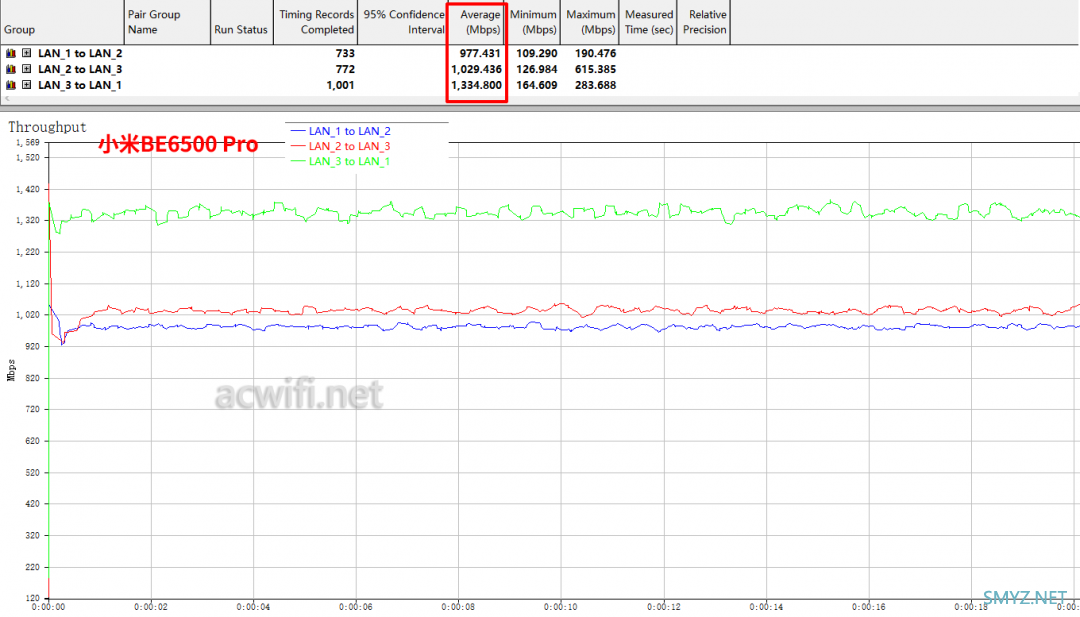
Task: Click the timing records value 772
Action: pos(345,69)
